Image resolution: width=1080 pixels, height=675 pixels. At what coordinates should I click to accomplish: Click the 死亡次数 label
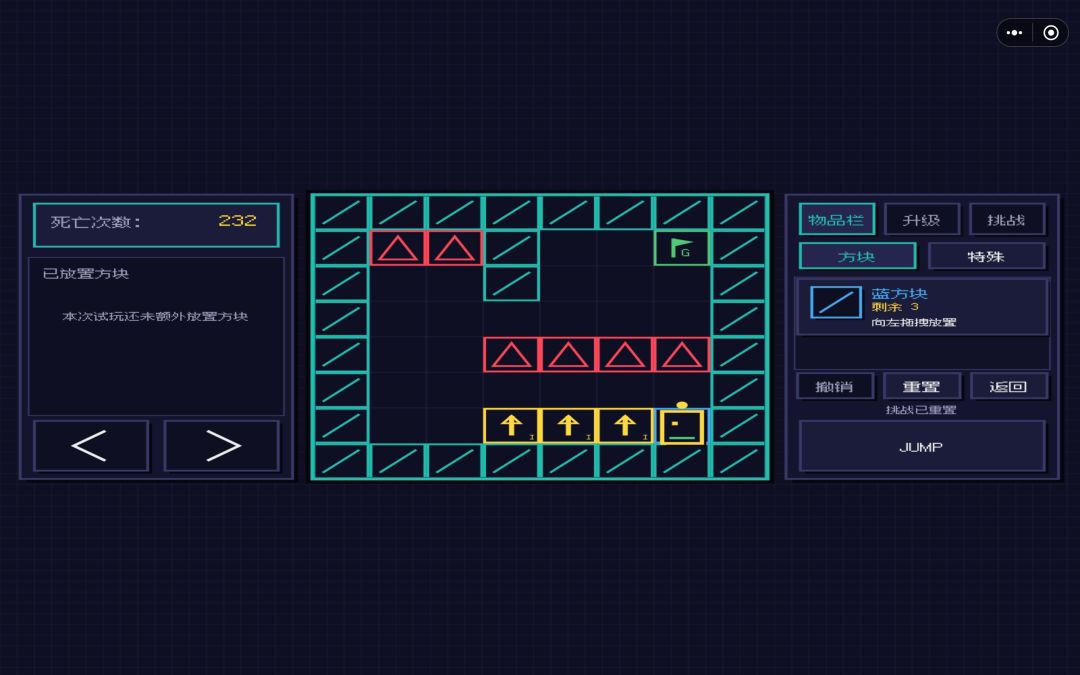click(96, 222)
